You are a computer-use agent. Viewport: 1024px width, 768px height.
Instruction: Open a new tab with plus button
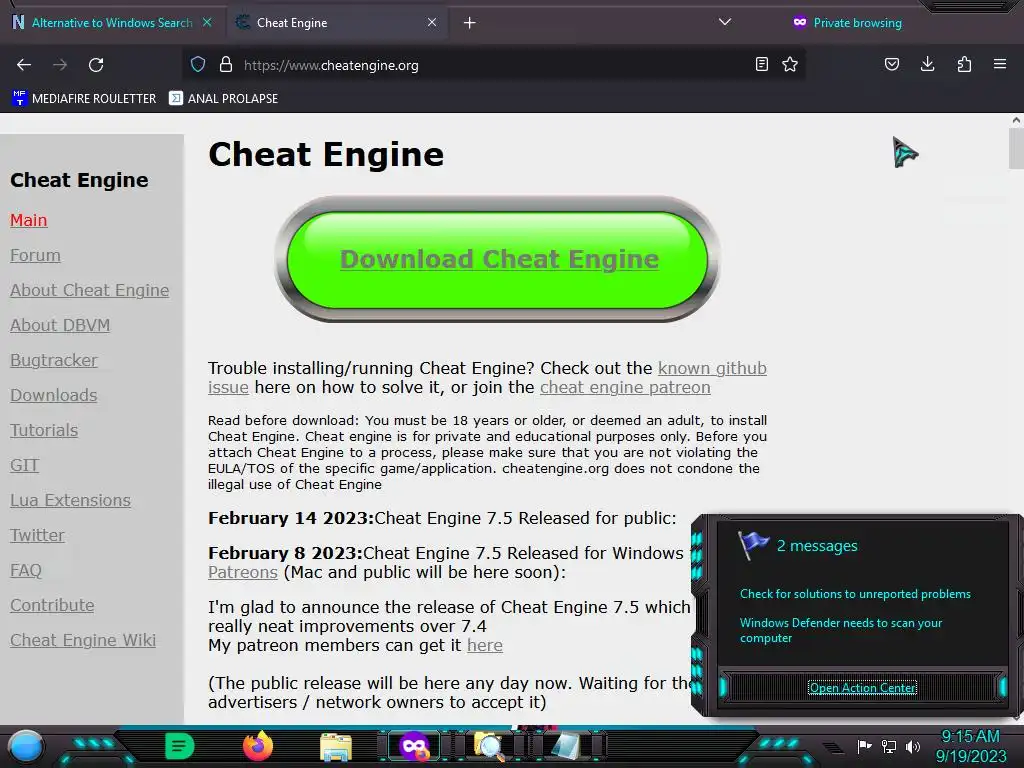470,23
